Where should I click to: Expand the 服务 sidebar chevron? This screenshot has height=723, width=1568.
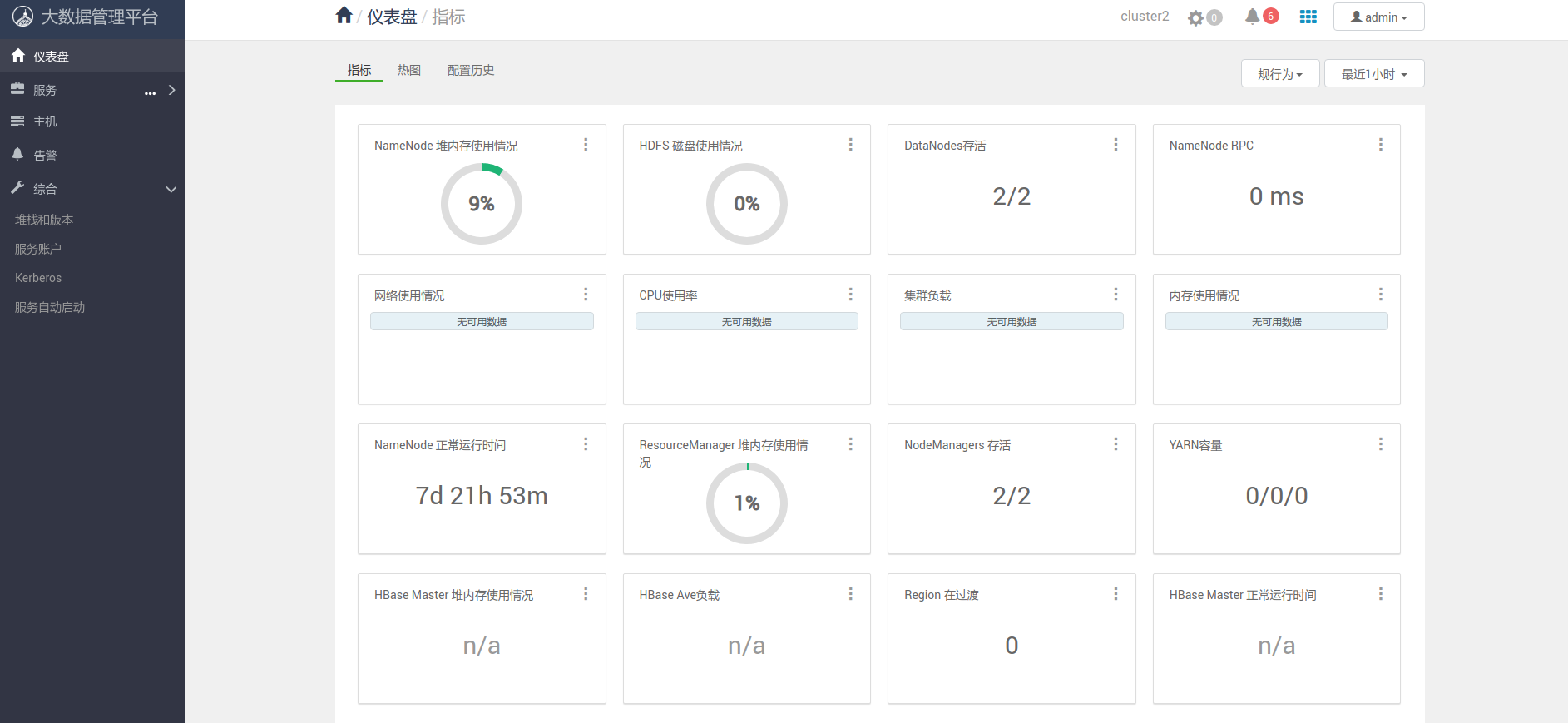coord(172,90)
